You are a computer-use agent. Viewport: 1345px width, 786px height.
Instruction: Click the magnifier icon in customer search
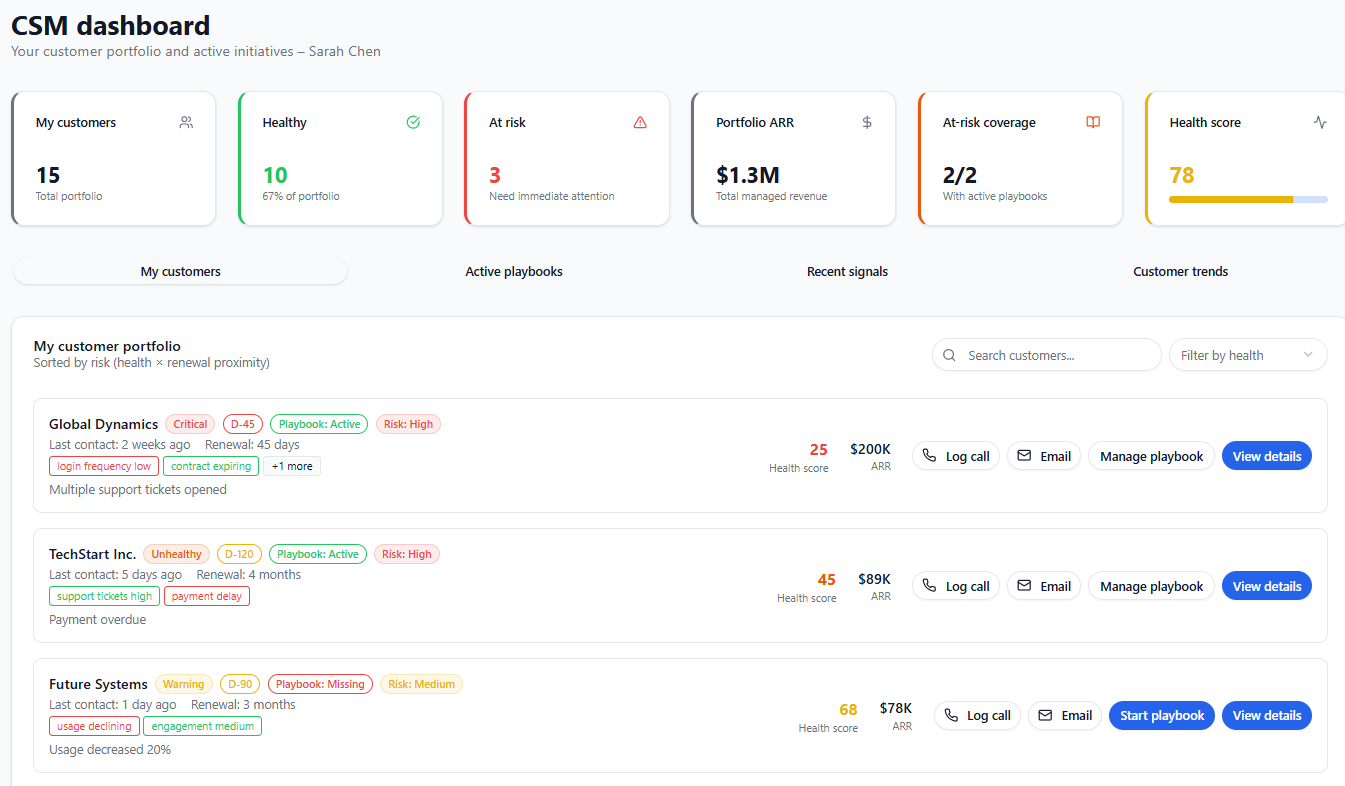click(950, 355)
